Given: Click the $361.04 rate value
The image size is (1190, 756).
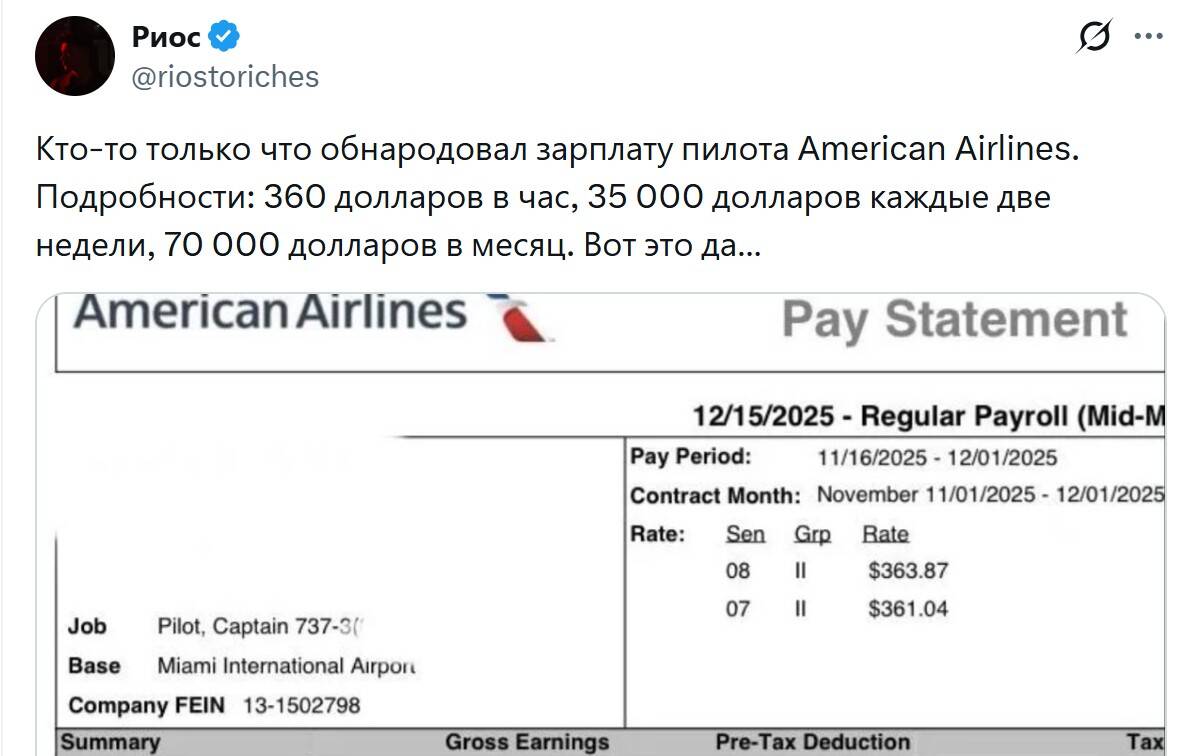Looking at the screenshot, I should tap(908, 608).
